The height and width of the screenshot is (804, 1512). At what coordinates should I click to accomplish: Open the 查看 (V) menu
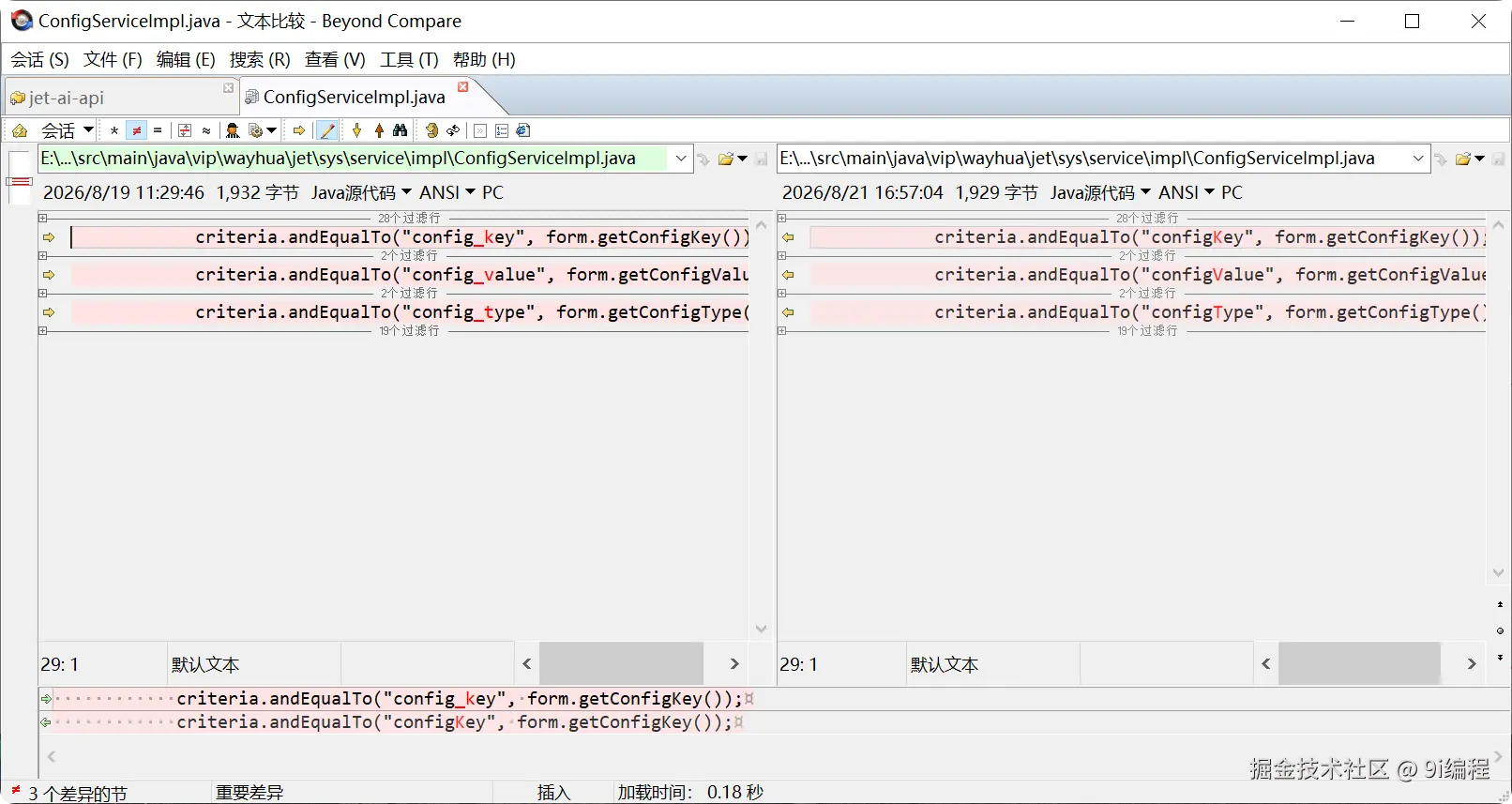click(335, 59)
